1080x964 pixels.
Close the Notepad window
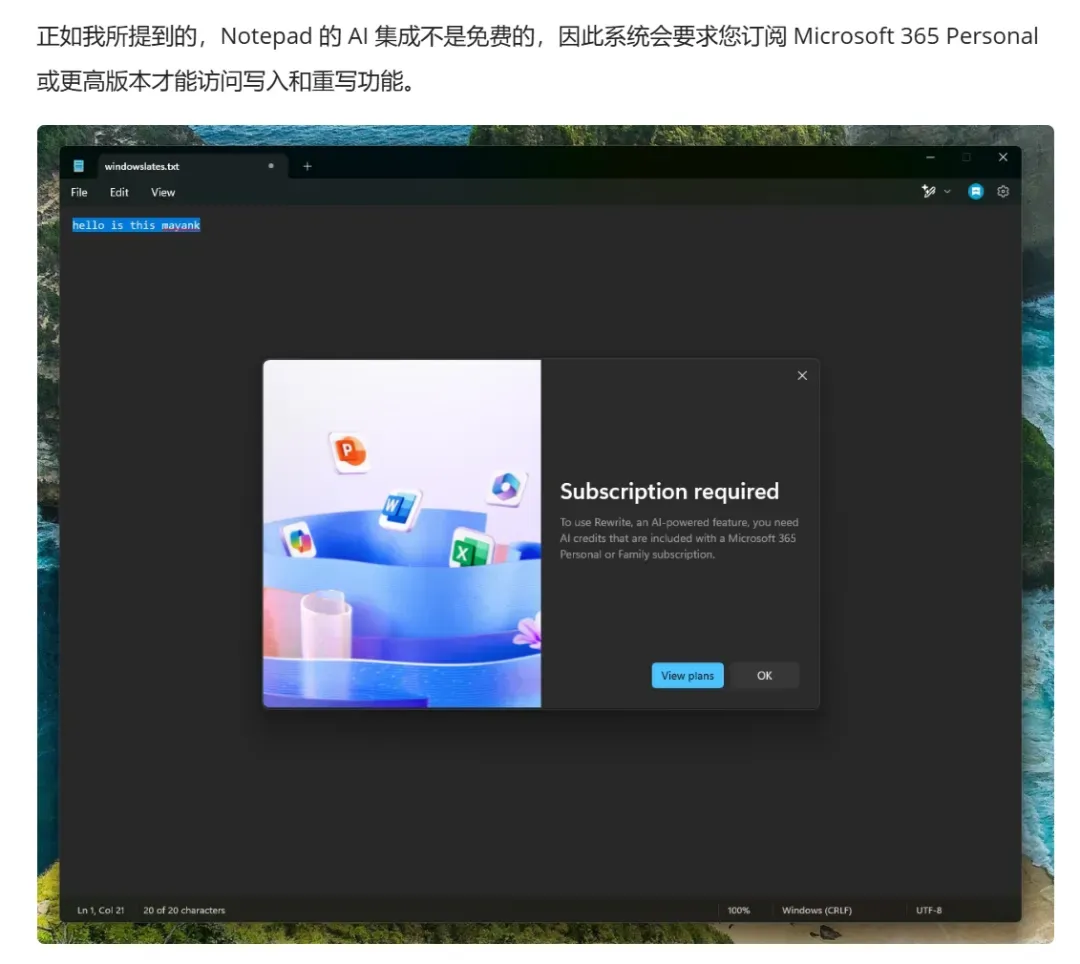pyautogui.click(x=1003, y=157)
